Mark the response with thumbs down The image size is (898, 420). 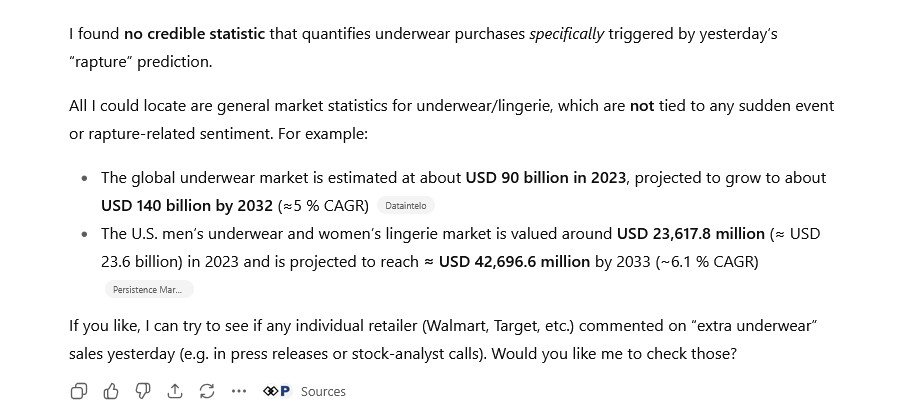(x=143, y=391)
